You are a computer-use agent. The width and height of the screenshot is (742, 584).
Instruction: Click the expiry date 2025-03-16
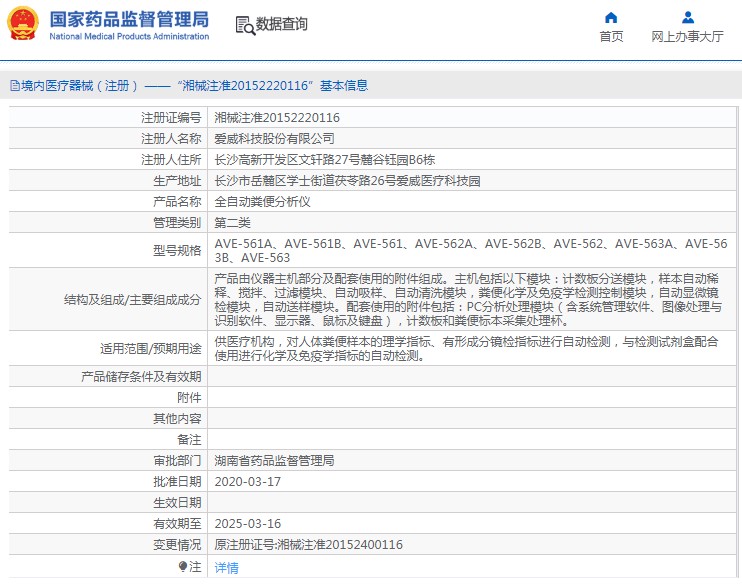[247, 524]
